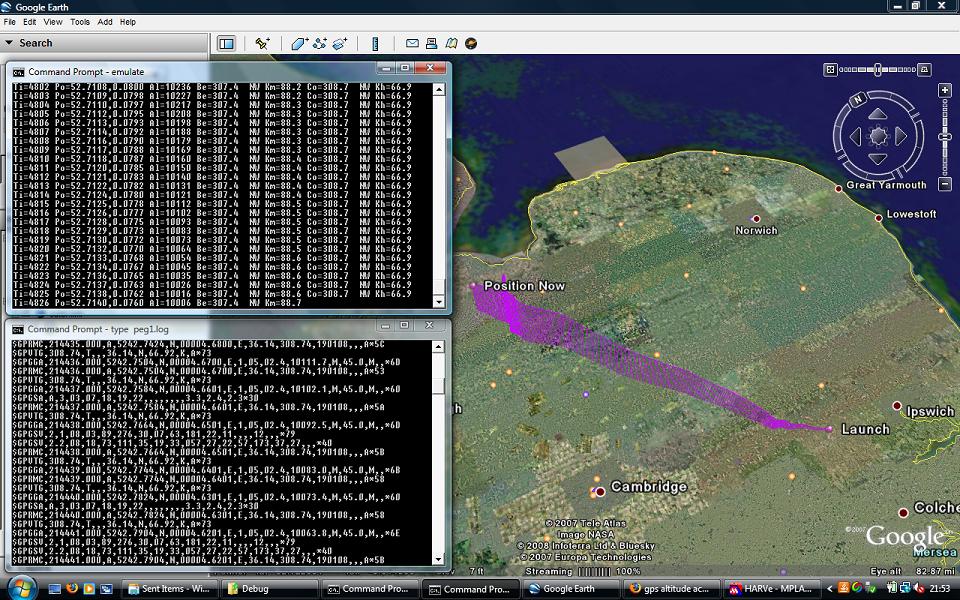Pan the map down with navigation arrow

point(877,158)
